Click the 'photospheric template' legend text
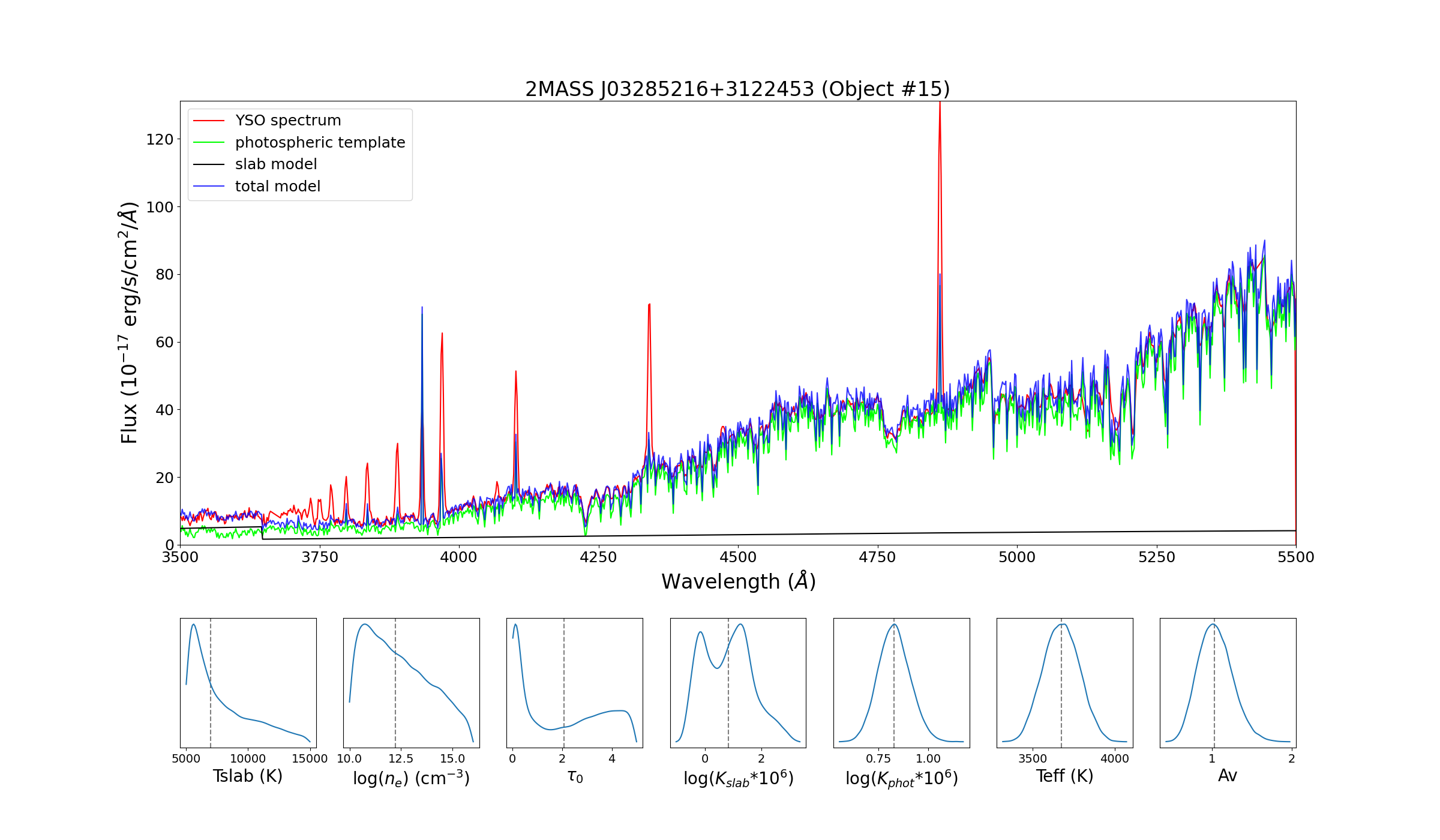Screen dimensions: 1440x840 [320, 143]
